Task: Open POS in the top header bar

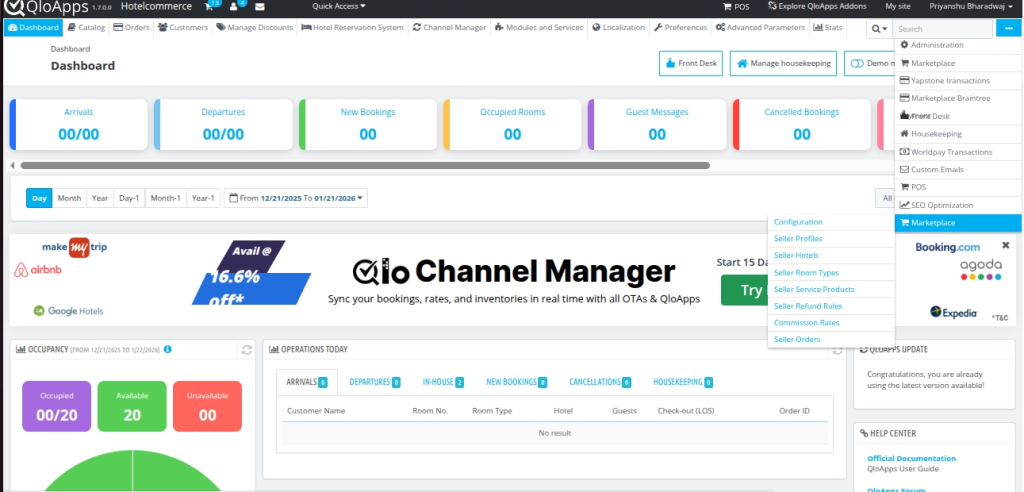Action: [x=736, y=7]
